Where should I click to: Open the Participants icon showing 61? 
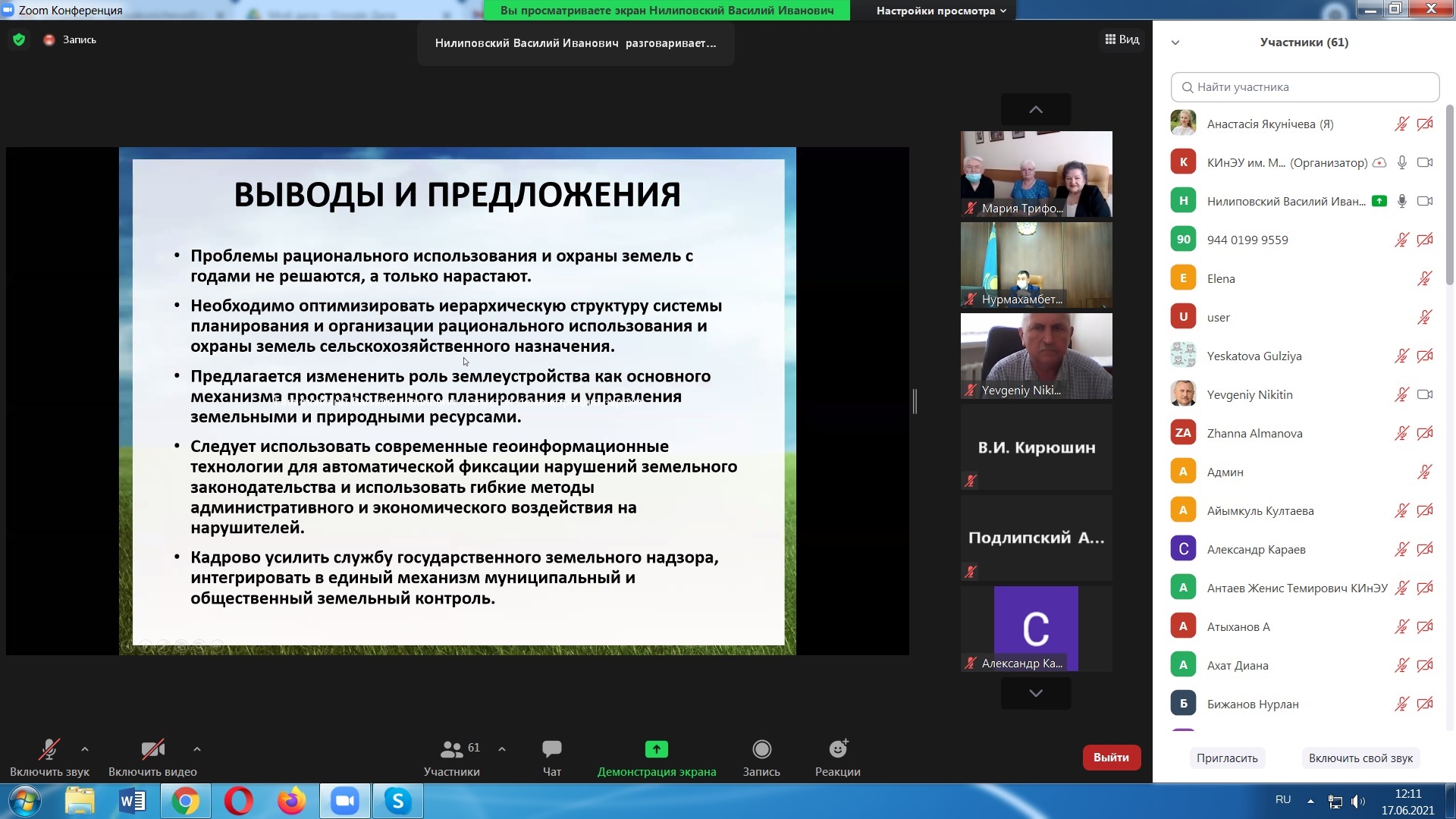click(452, 750)
